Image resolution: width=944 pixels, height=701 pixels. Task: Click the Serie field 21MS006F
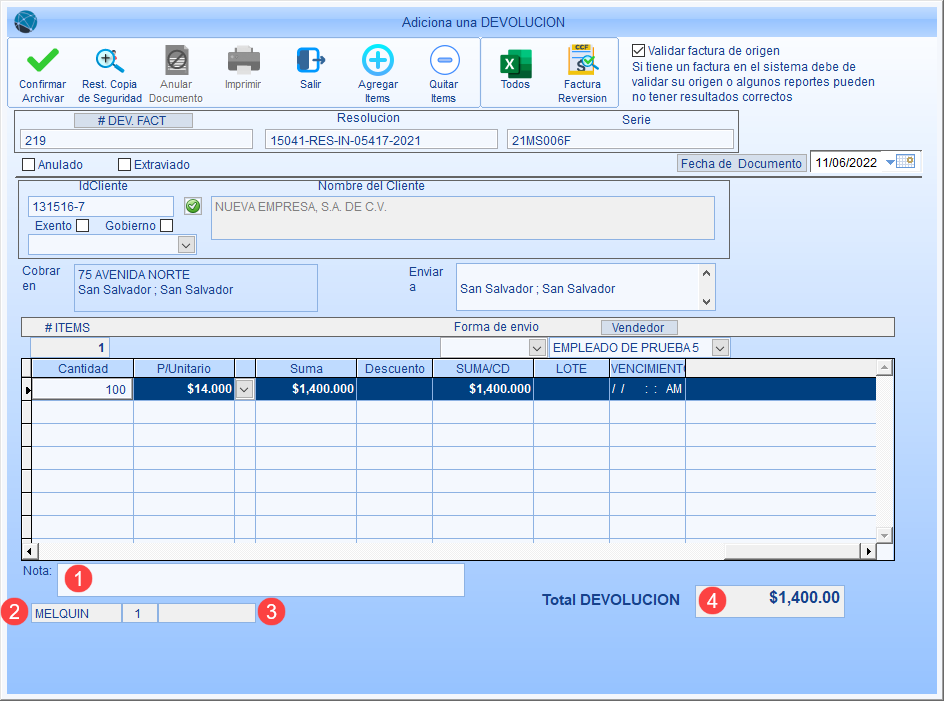[x=620, y=140]
